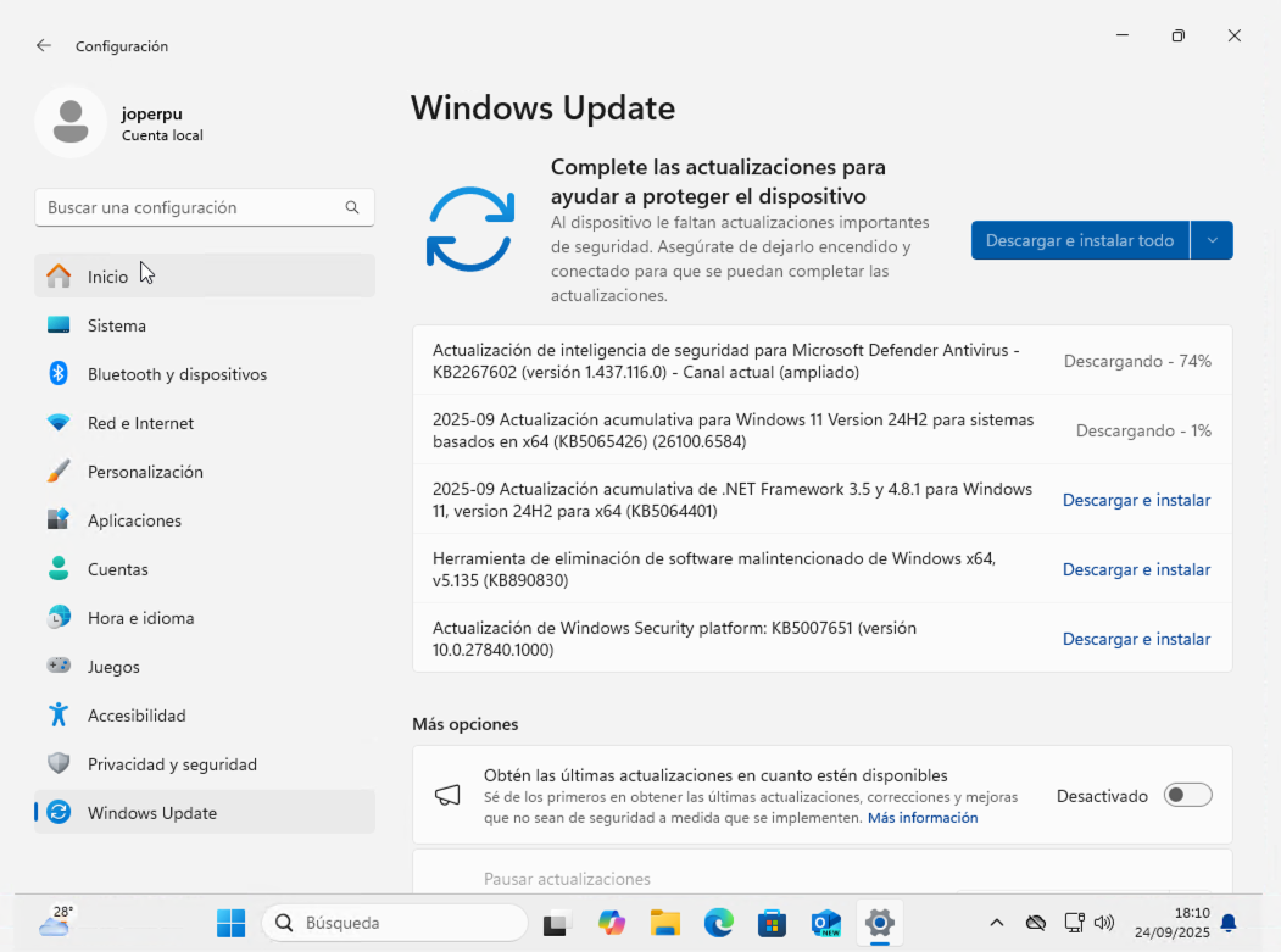Go back with the arrow icon
Screen dimensions: 1281x952
(x=43, y=46)
